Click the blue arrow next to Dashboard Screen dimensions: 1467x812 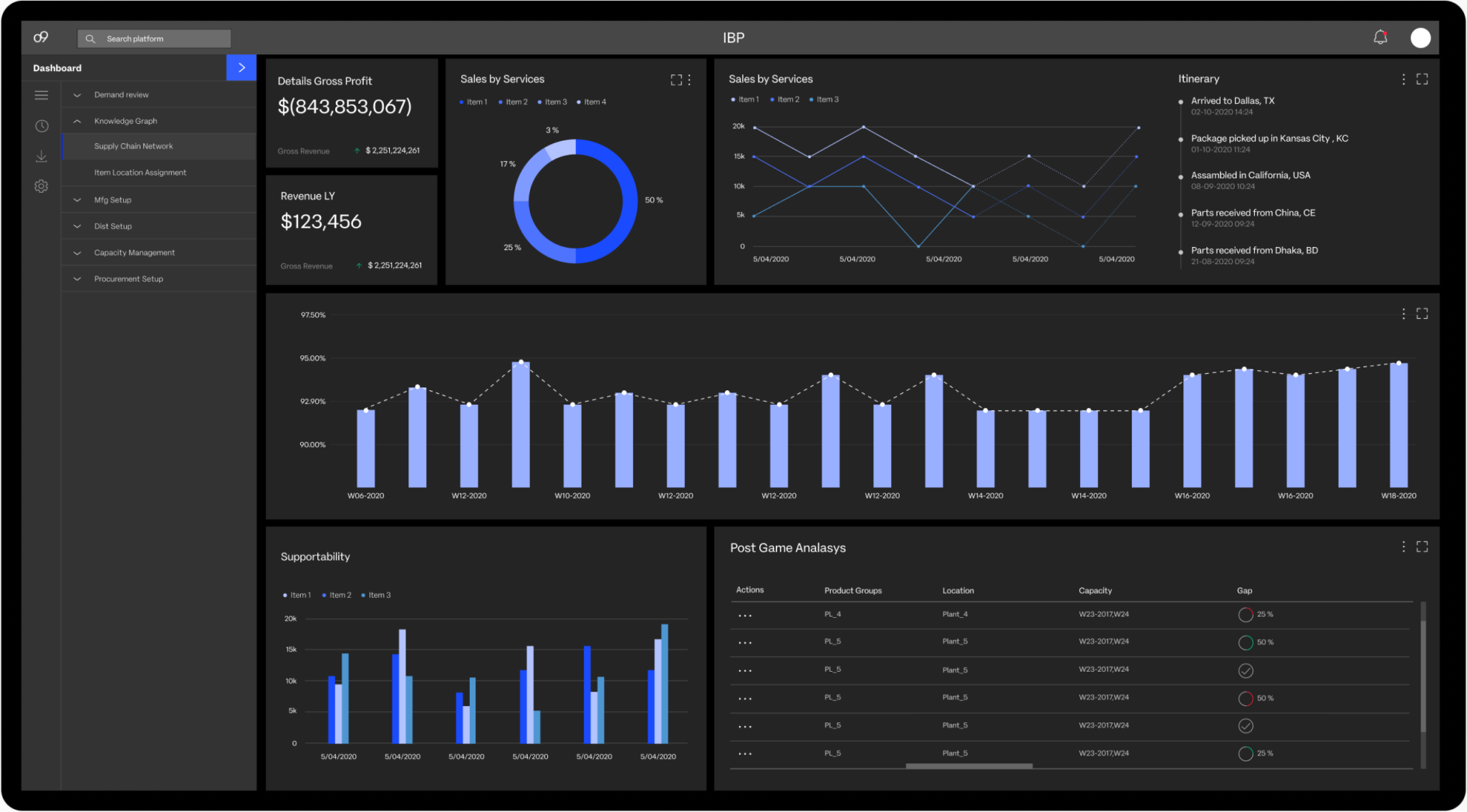pos(241,67)
